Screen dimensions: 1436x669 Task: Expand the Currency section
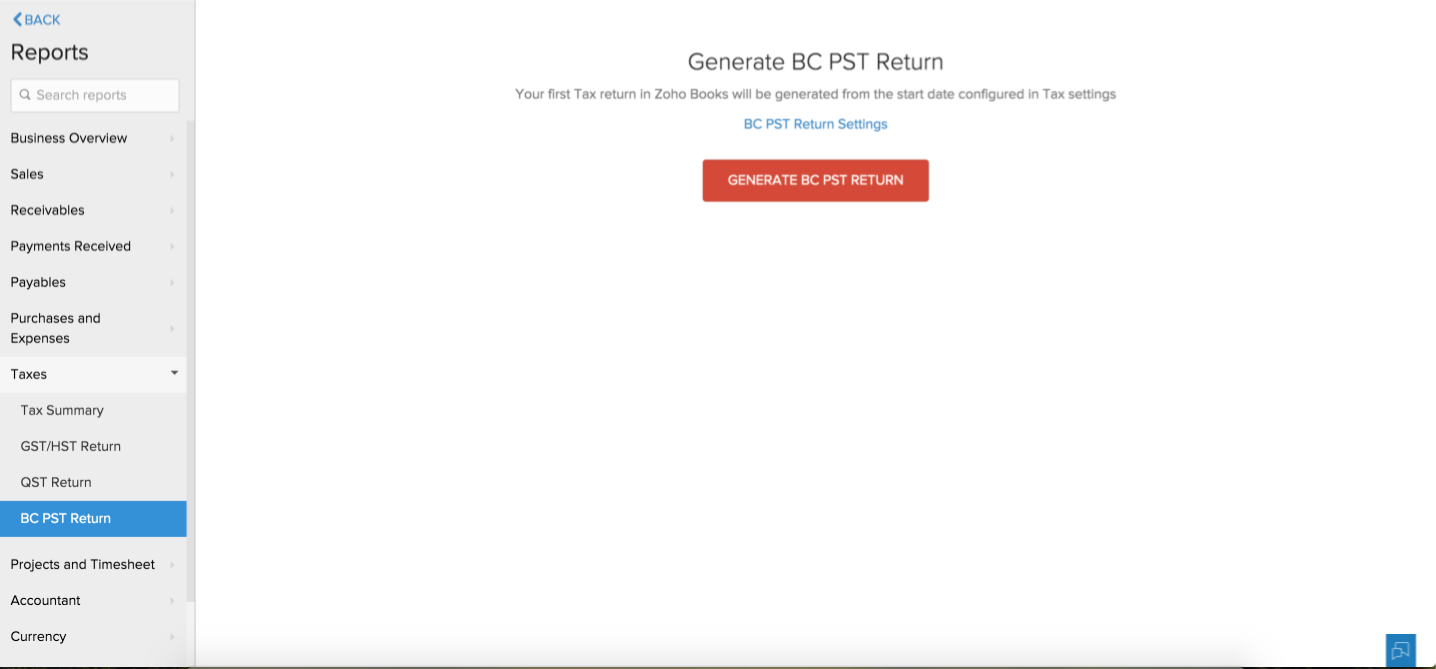click(92, 636)
